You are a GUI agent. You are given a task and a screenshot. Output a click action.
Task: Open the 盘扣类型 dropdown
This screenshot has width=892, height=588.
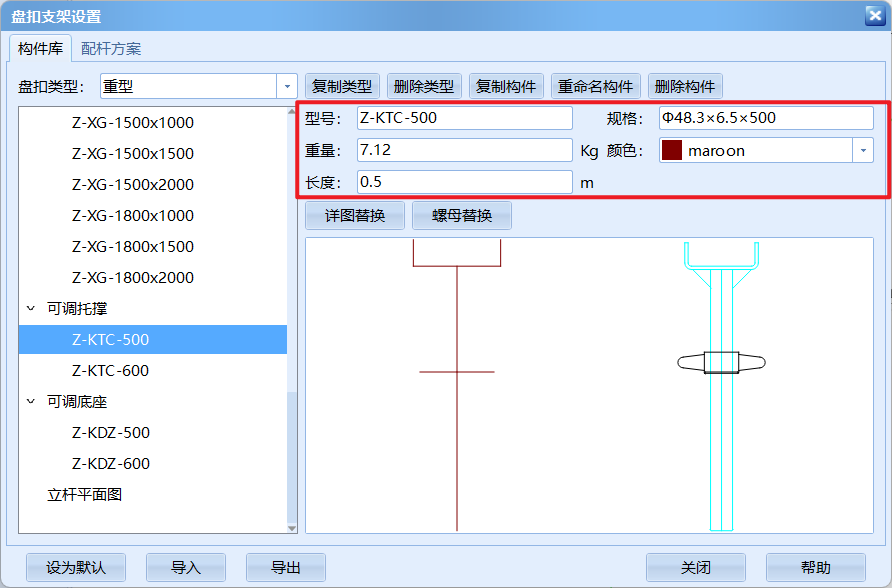(287, 87)
